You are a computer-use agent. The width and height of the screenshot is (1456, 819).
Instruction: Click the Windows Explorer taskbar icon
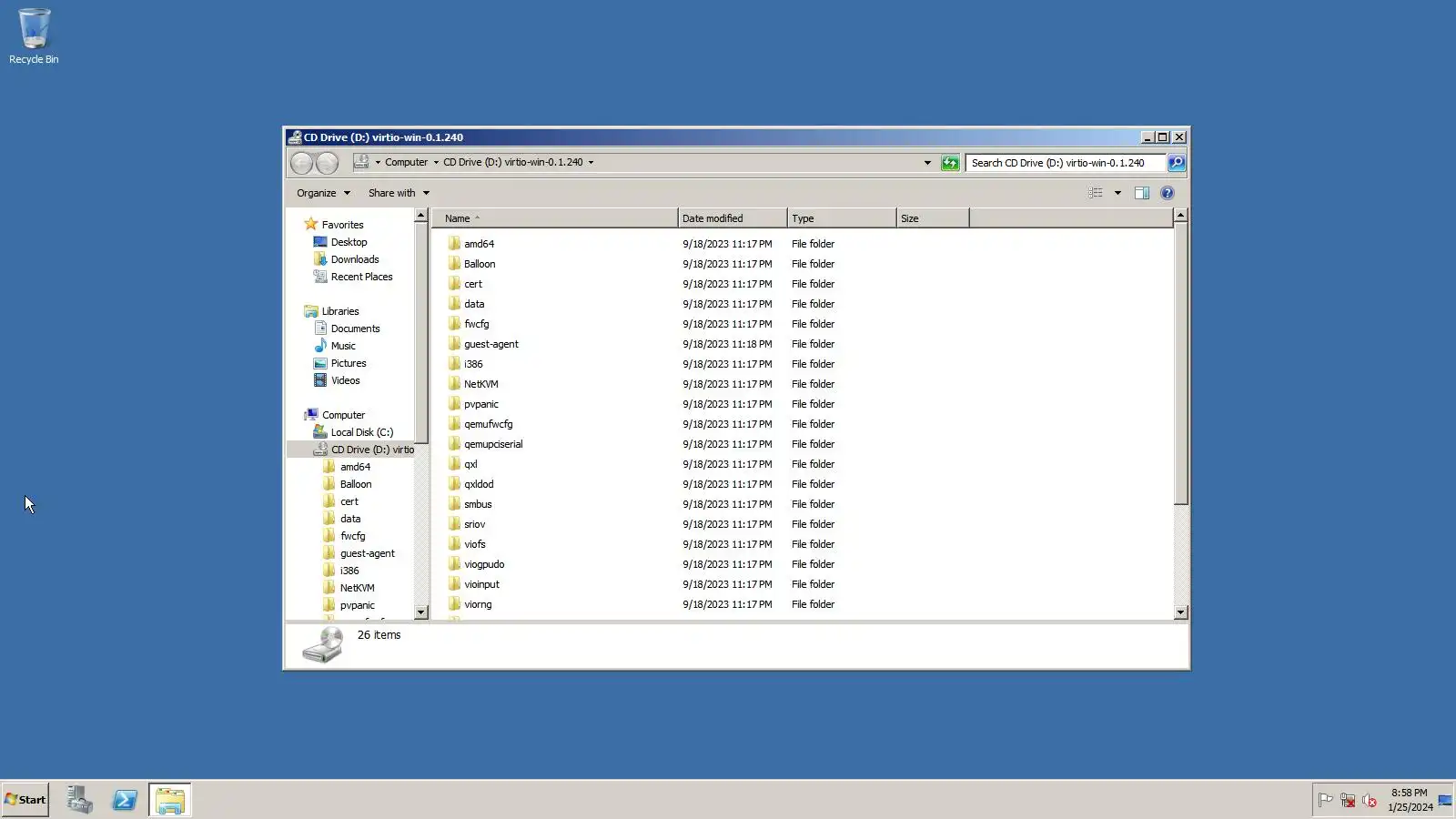click(x=170, y=800)
